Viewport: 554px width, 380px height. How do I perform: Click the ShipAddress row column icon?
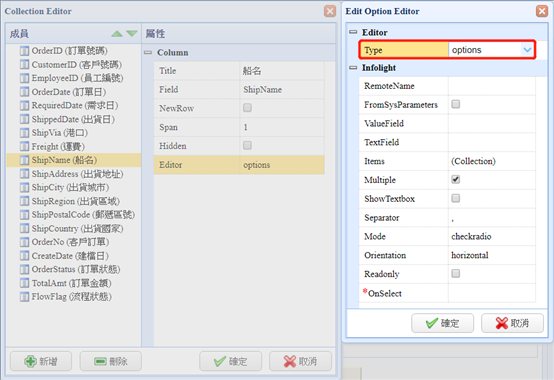point(24,174)
